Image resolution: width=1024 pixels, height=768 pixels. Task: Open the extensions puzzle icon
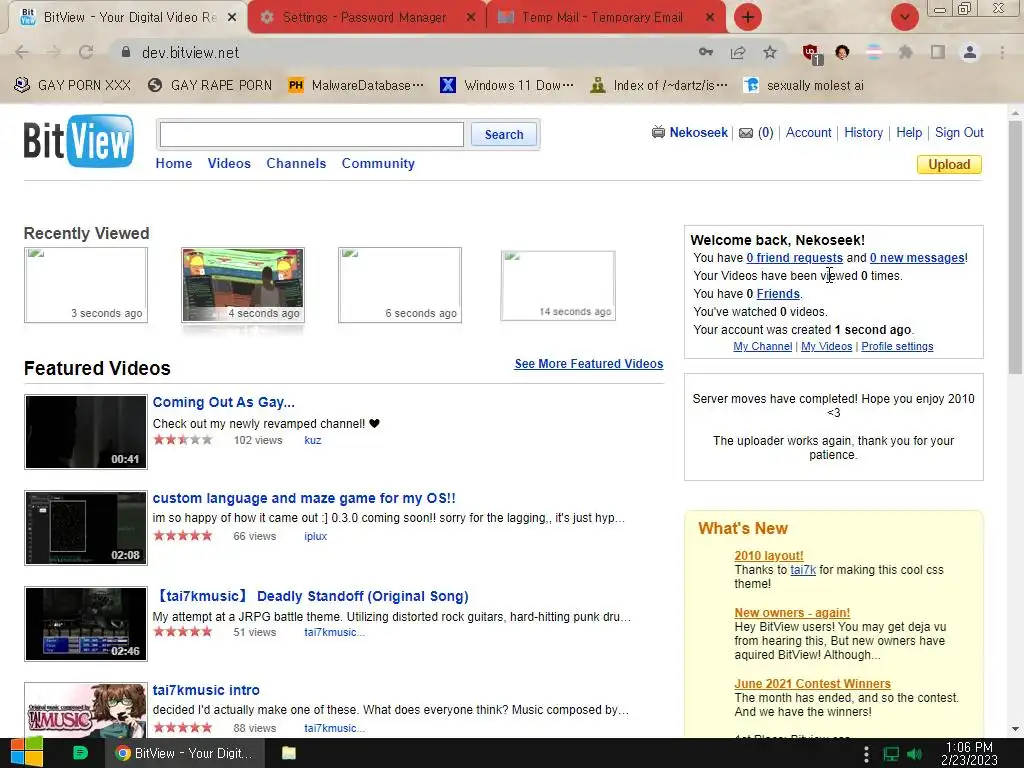point(905,52)
